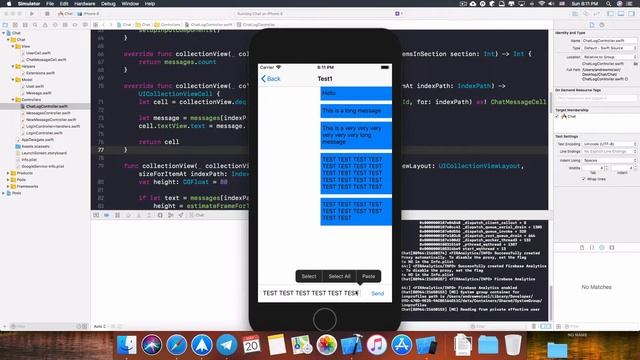Expand the Products folder
The image size is (640, 360).
click(8, 173)
